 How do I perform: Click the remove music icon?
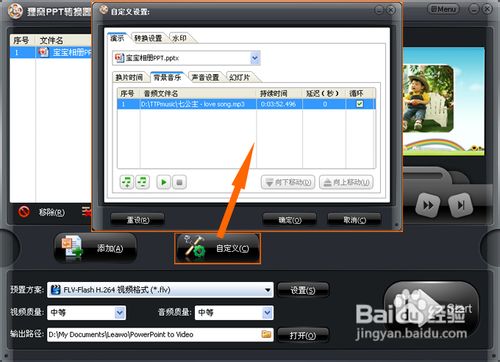coord(142,182)
